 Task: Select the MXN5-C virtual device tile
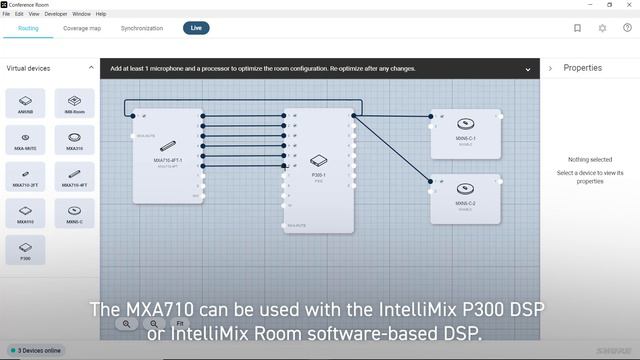74,213
